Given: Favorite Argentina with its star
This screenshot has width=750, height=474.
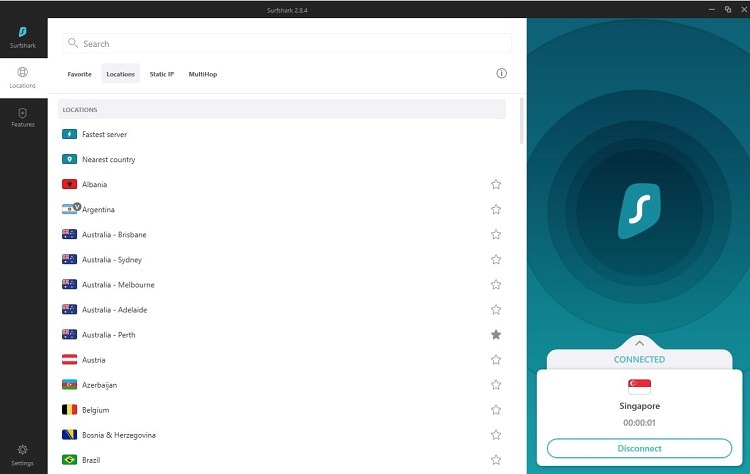Looking at the screenshot, I should [x=496, y=209].
